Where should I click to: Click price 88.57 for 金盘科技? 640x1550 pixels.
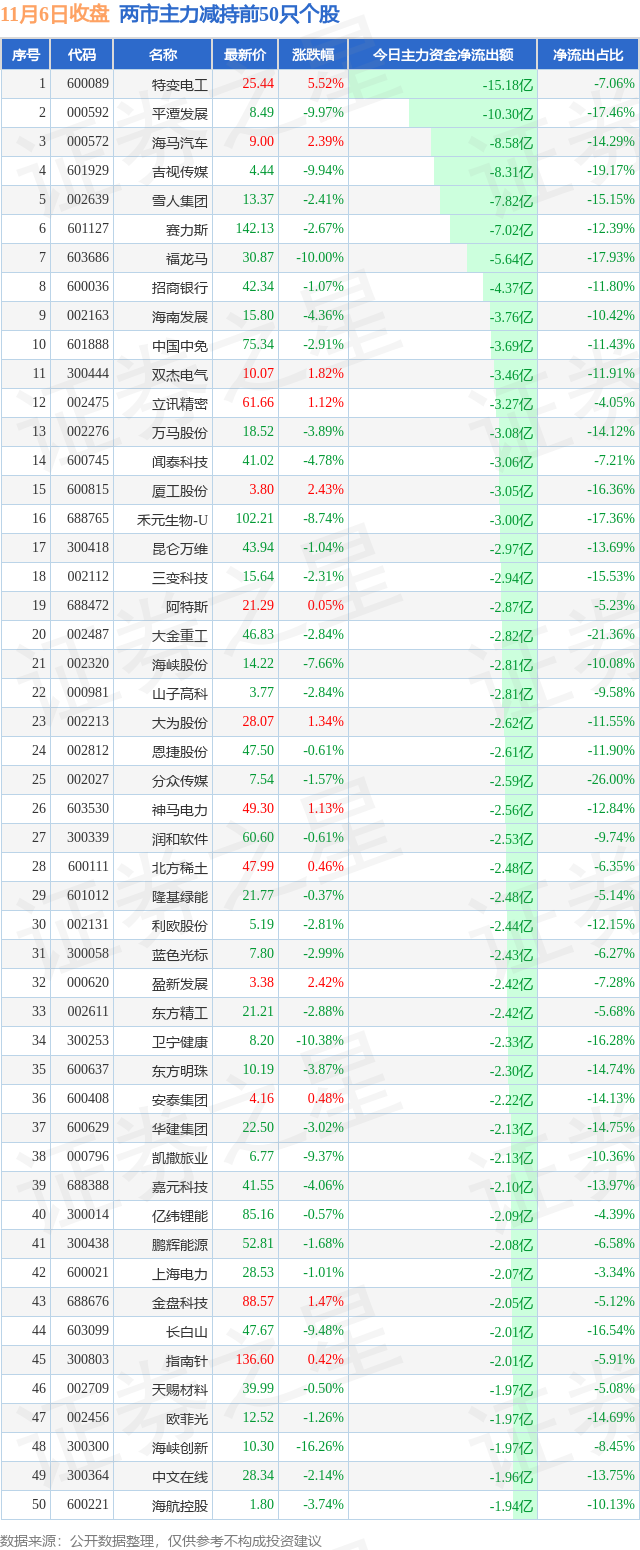coord(257,1302)
